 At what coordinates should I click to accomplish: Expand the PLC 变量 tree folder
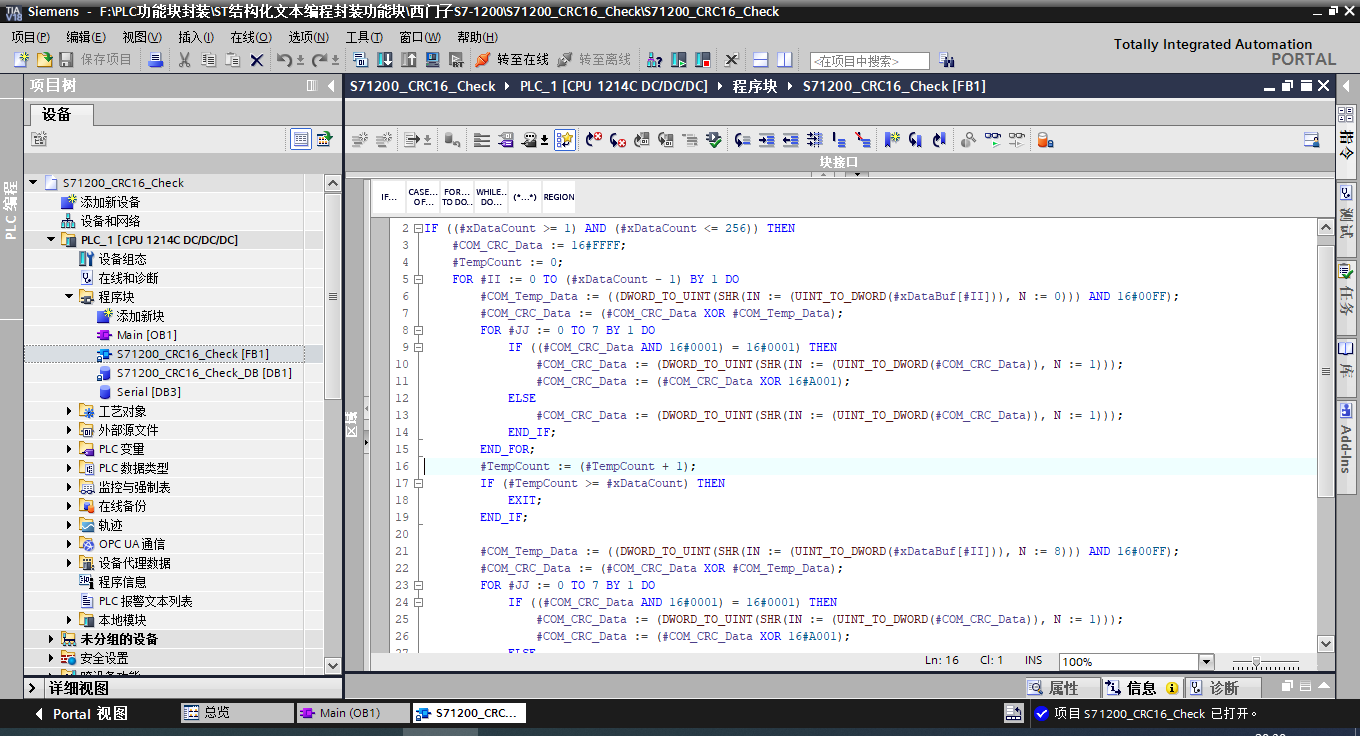point(69,449)
